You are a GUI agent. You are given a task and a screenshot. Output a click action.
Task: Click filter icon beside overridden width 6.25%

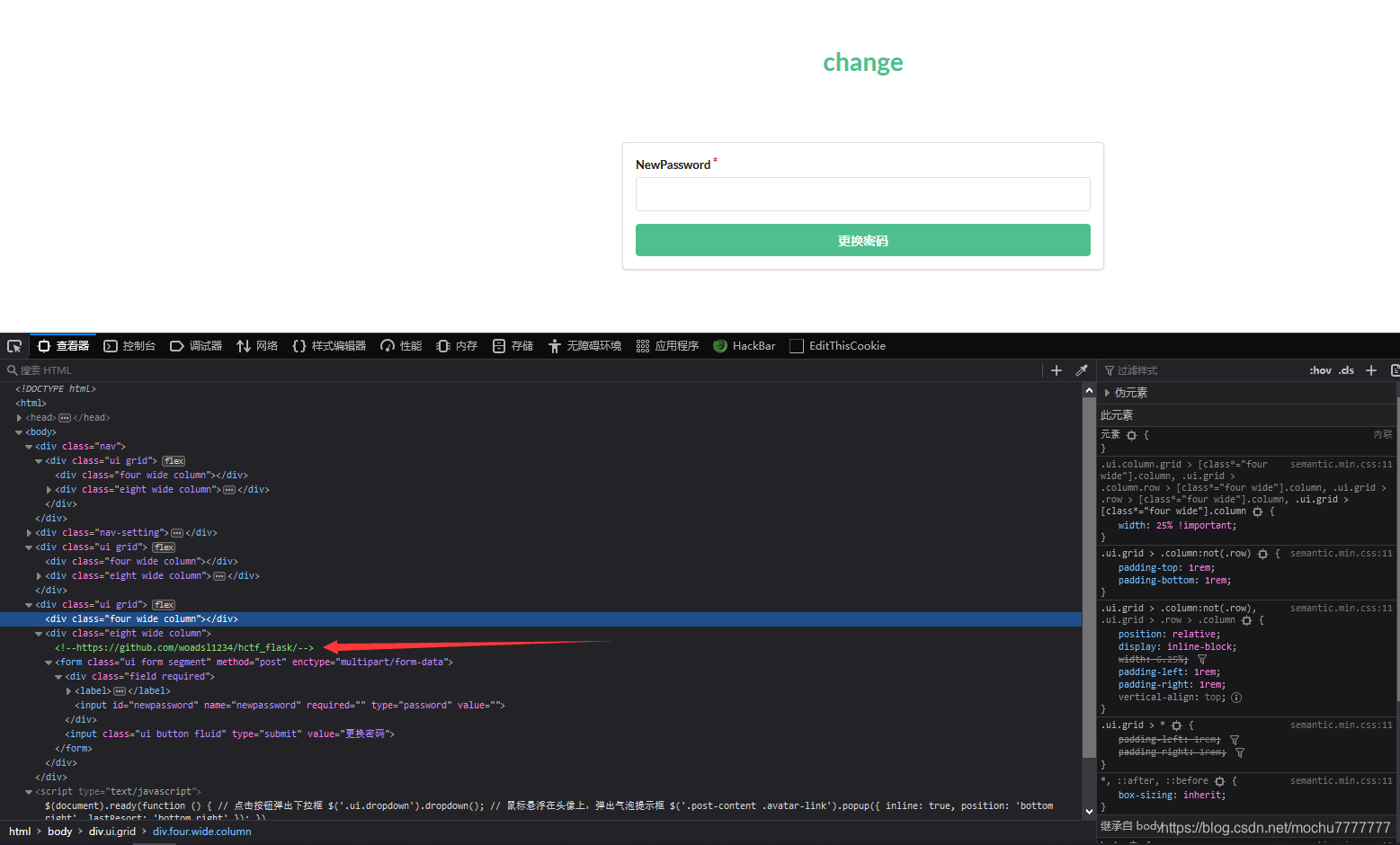(x=1202, y=660)
